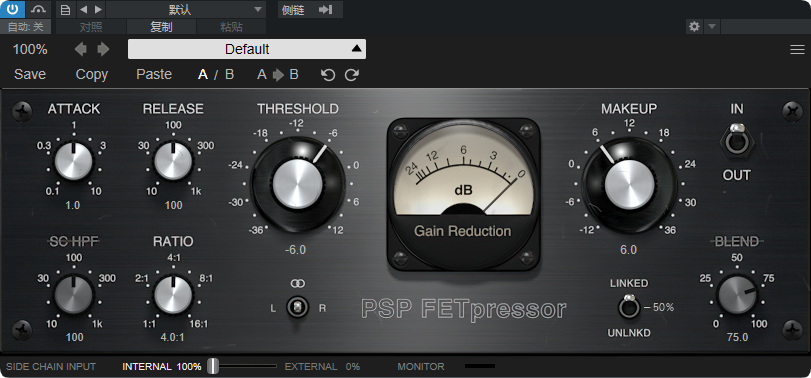Select previous plugin preset left arrow
This screenshot has width=811, height=378.
click(x=81, y=49)
